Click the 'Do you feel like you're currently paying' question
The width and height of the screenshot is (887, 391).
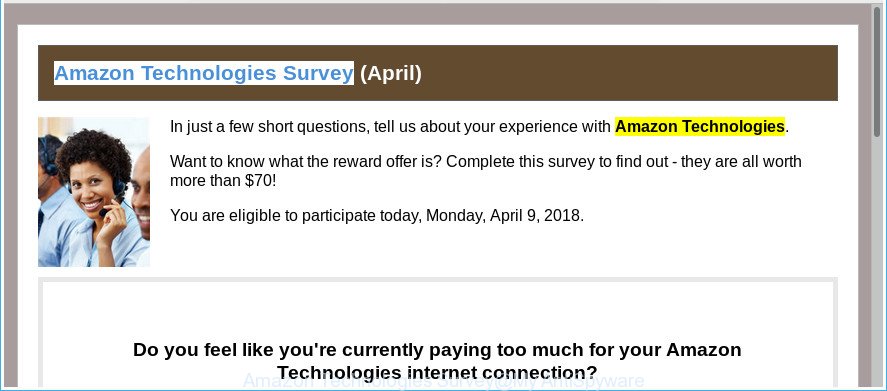point(437,350)
